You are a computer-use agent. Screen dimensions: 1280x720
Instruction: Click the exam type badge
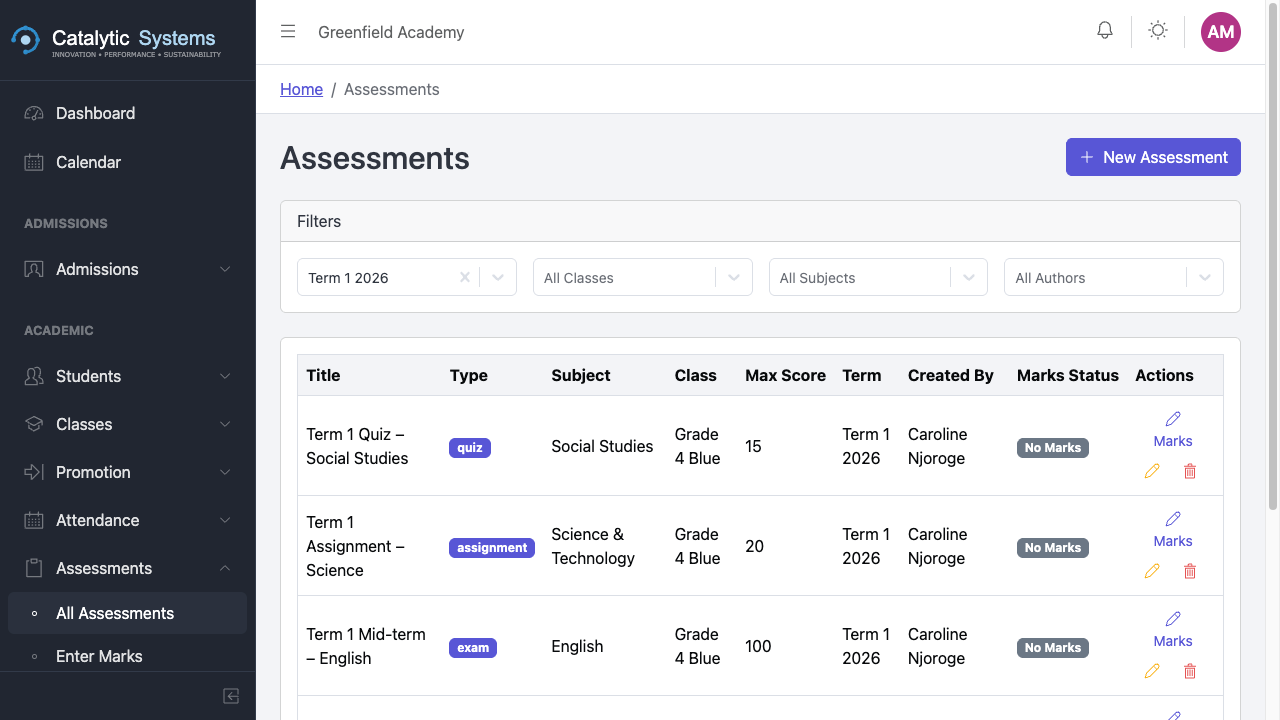pos(473,647)
